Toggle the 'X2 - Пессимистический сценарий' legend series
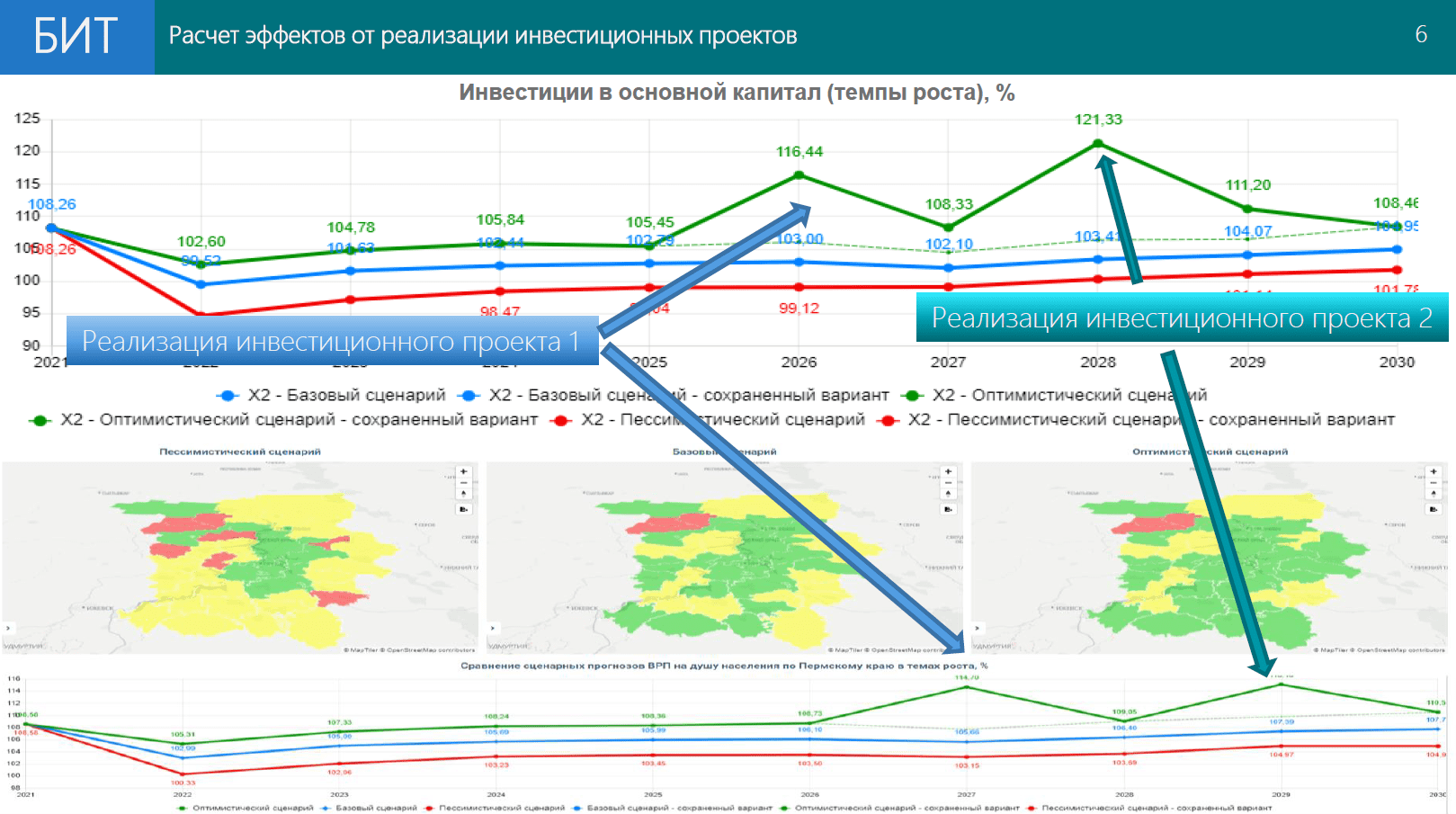The height and width of the screenshot is (814, 1456). coord(707,419)
